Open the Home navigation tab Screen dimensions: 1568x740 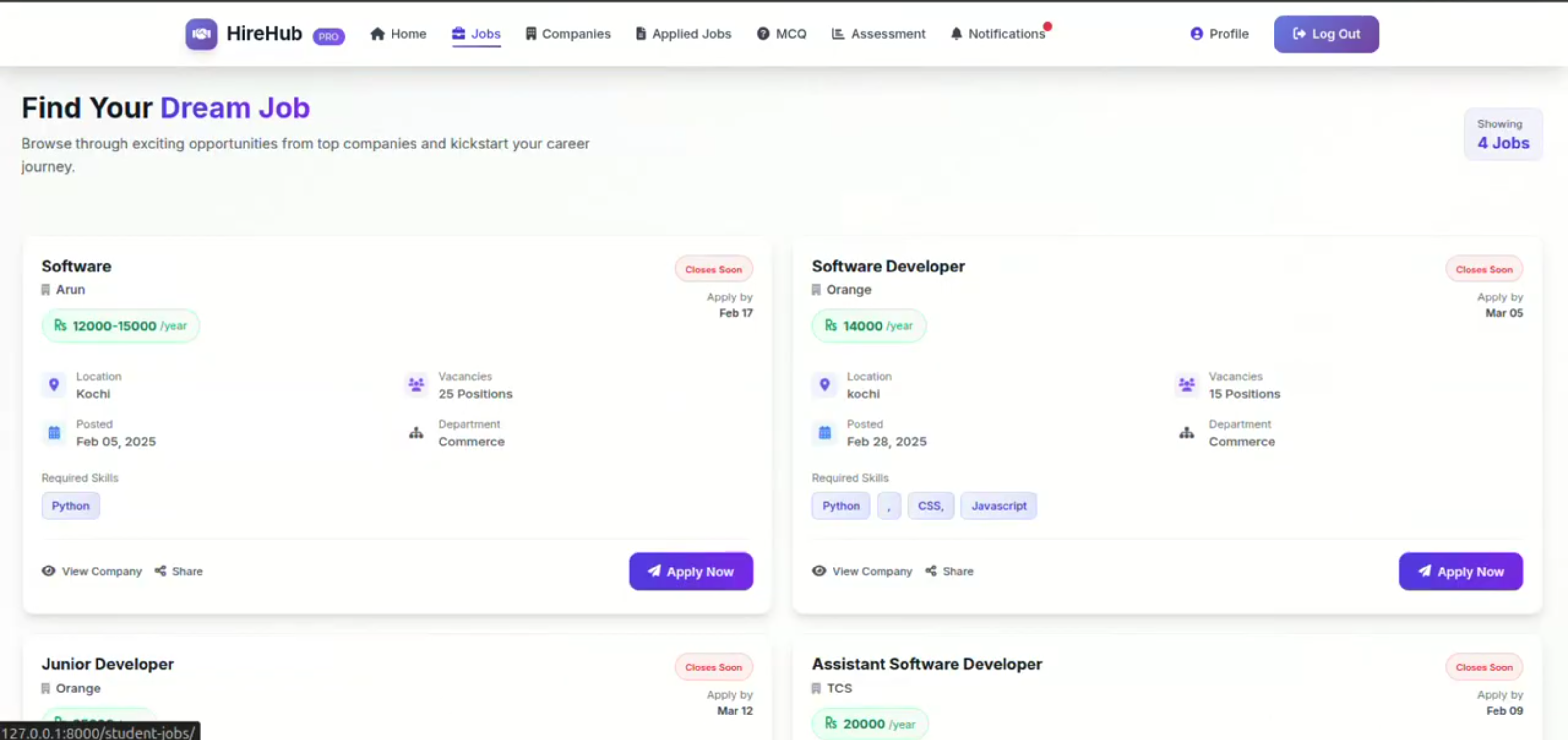[x=398, y=34]
